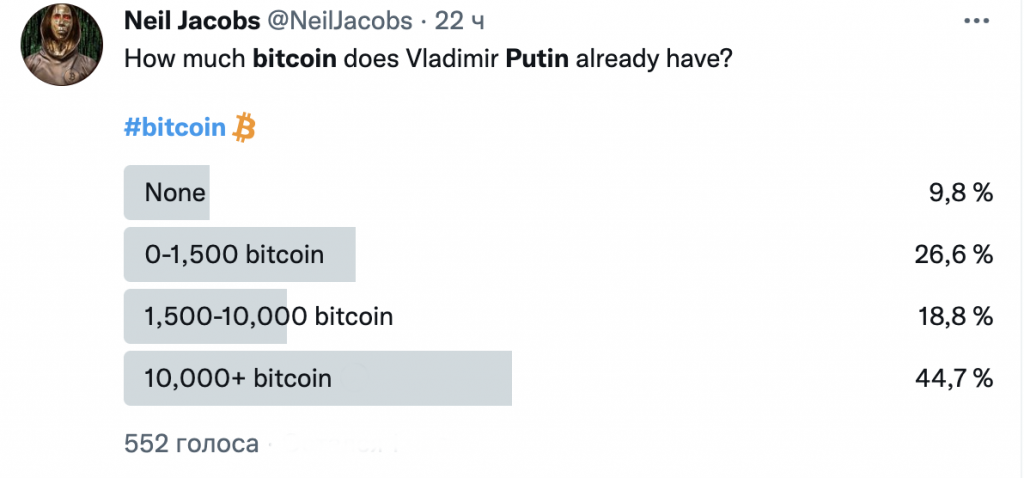The image size is (1024, 478).
Task: Click the bold word Putin in question
Action: [537, 60]
